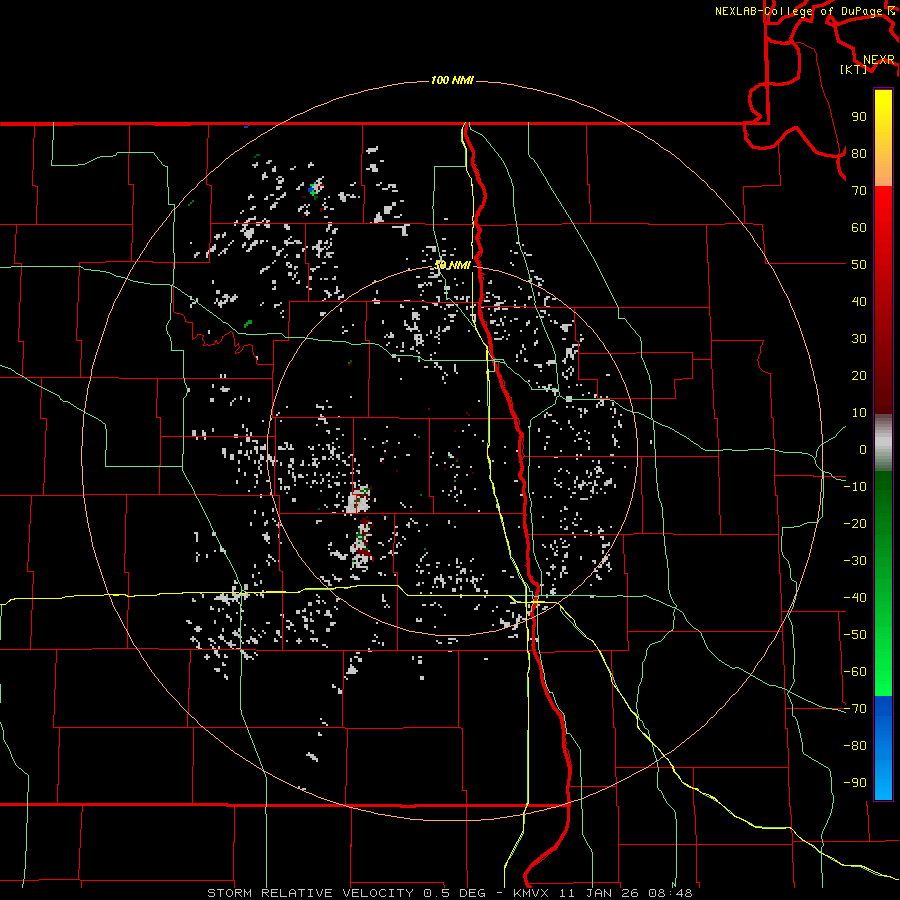Image resolution: width=900 pixels, height=900 pixels.
Task: Select the -90 value on velocity scale
Action: (855, 783)
